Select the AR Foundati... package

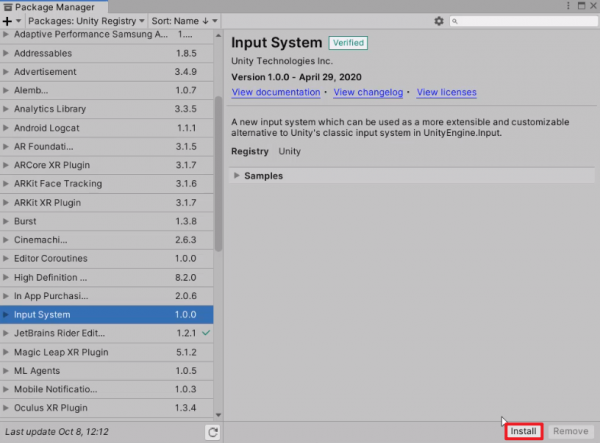pyautogui.click(x=107, y=147)
